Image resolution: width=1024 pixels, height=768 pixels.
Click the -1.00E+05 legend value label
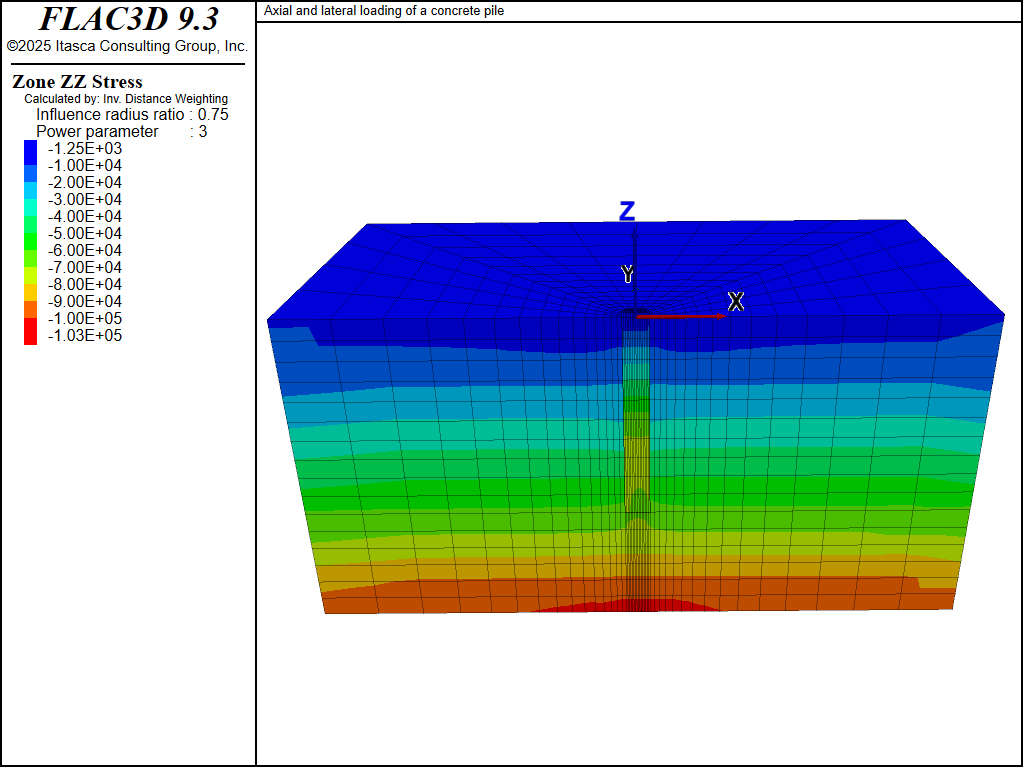tap(84, 319)
